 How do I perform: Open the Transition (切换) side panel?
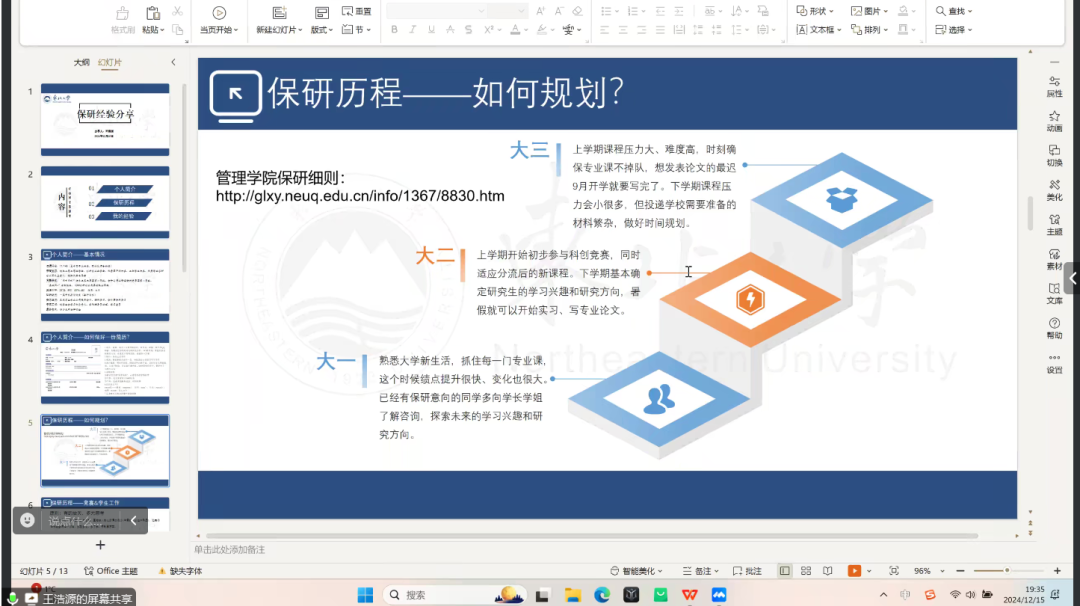(1054, 156)
